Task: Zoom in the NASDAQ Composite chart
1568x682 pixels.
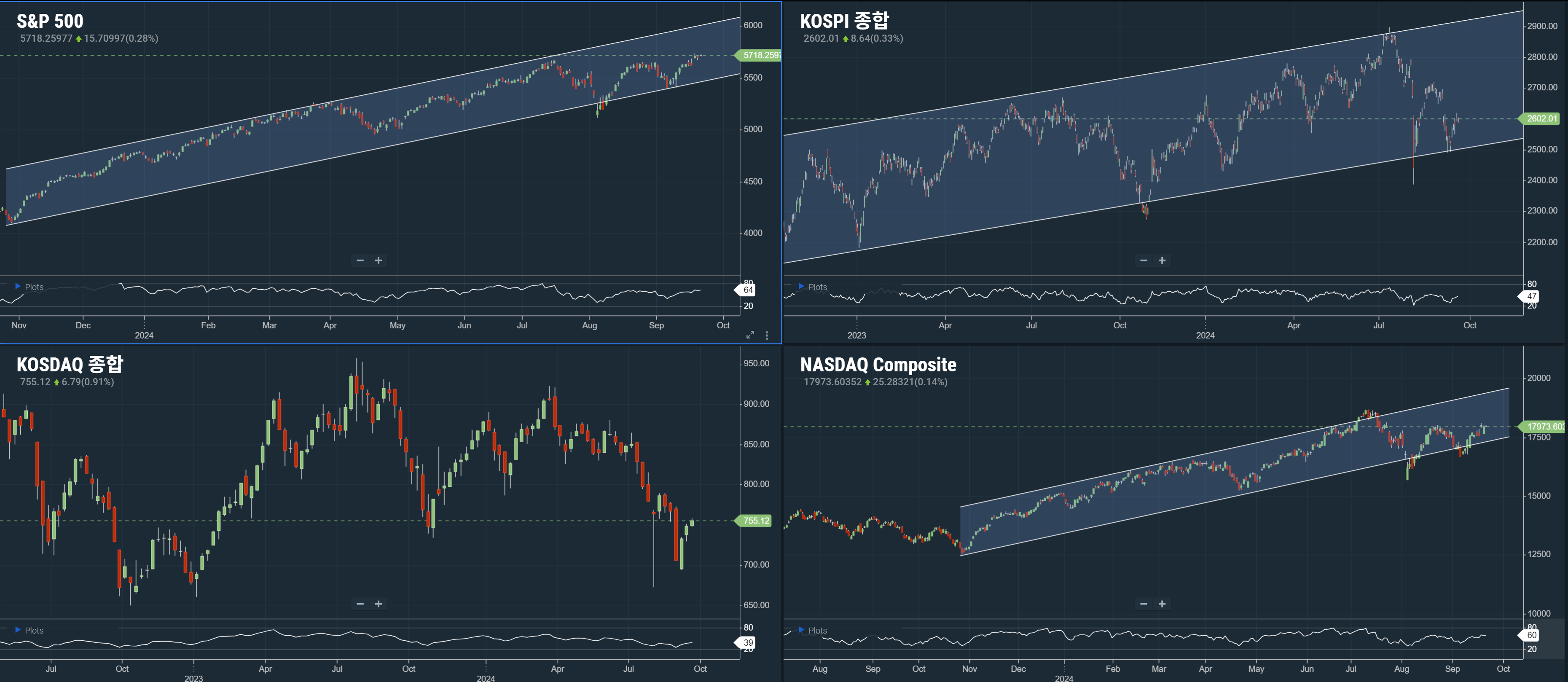Action: tap(1162, 604)
